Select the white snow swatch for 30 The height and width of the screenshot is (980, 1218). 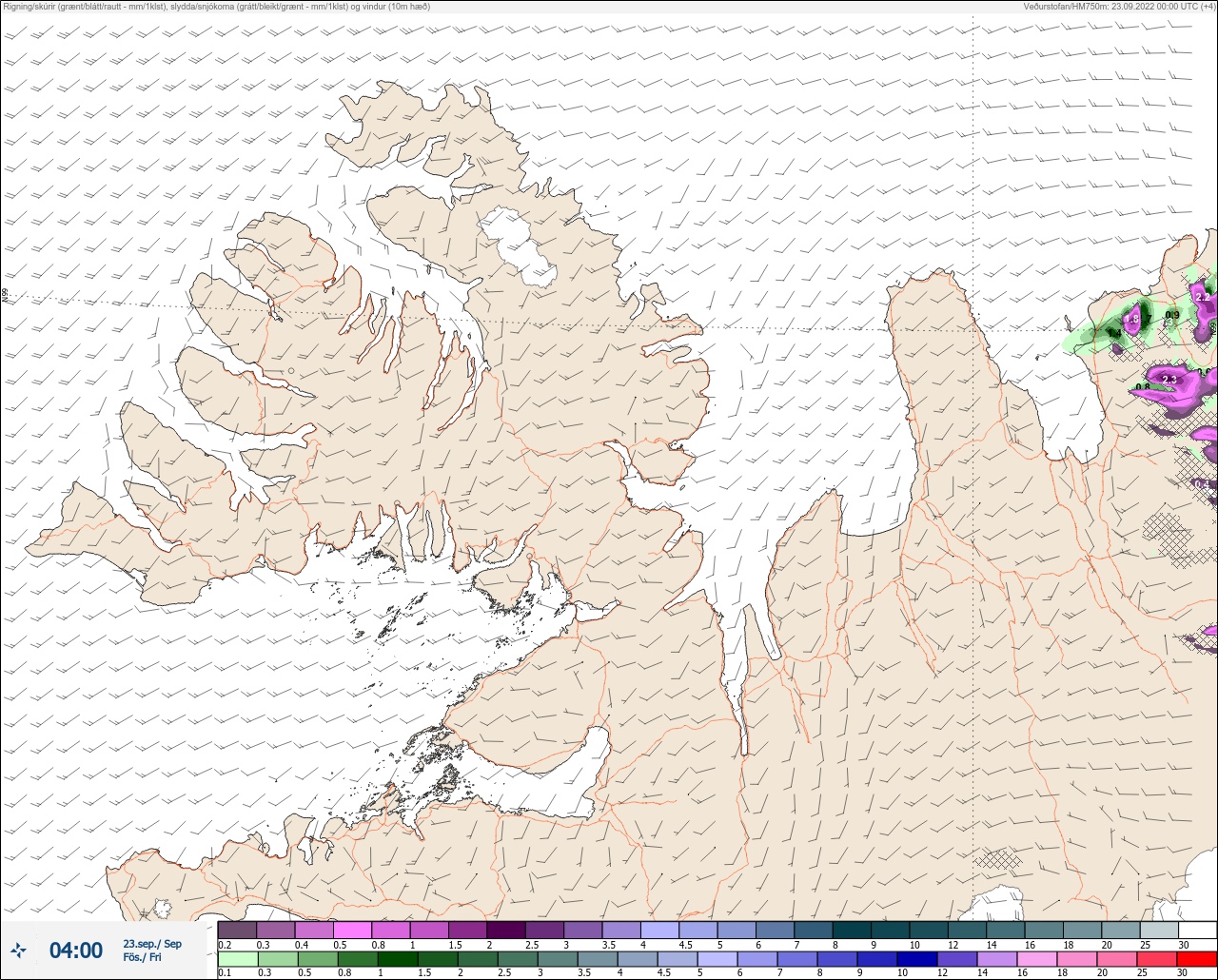pyautogui.click(x=1198, y=930)
